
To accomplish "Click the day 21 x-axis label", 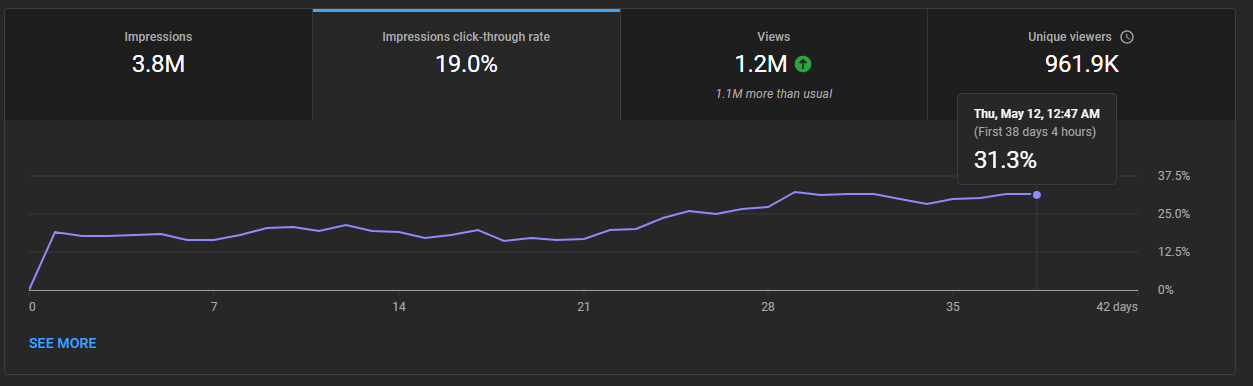I will tap(583, 307).
